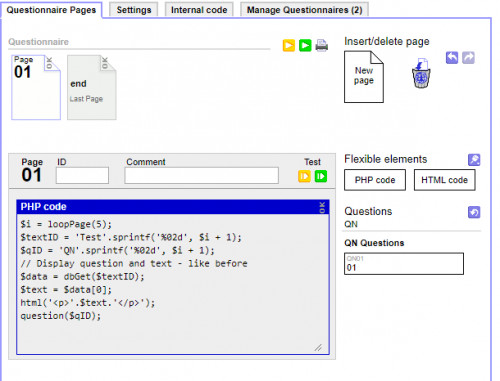
Task: Insert a New page
Action: 364,77
